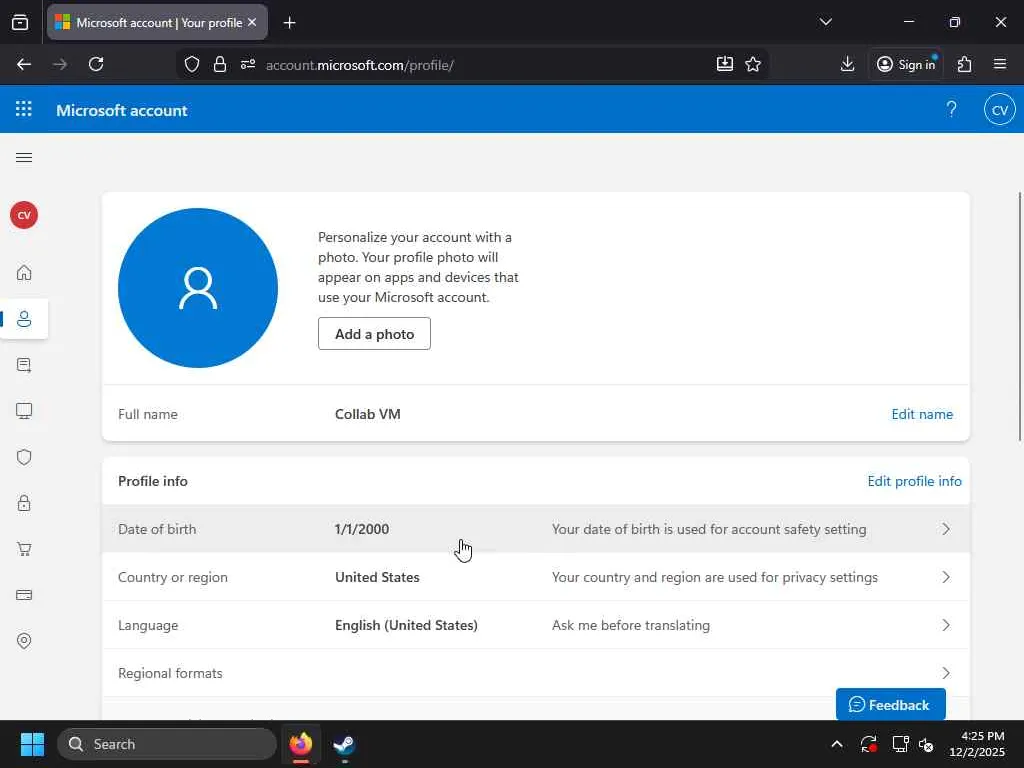Click the Date of birth value 1/1/2000
The width and height of the screenshot is (1024, 768).
tap(362, 529)
